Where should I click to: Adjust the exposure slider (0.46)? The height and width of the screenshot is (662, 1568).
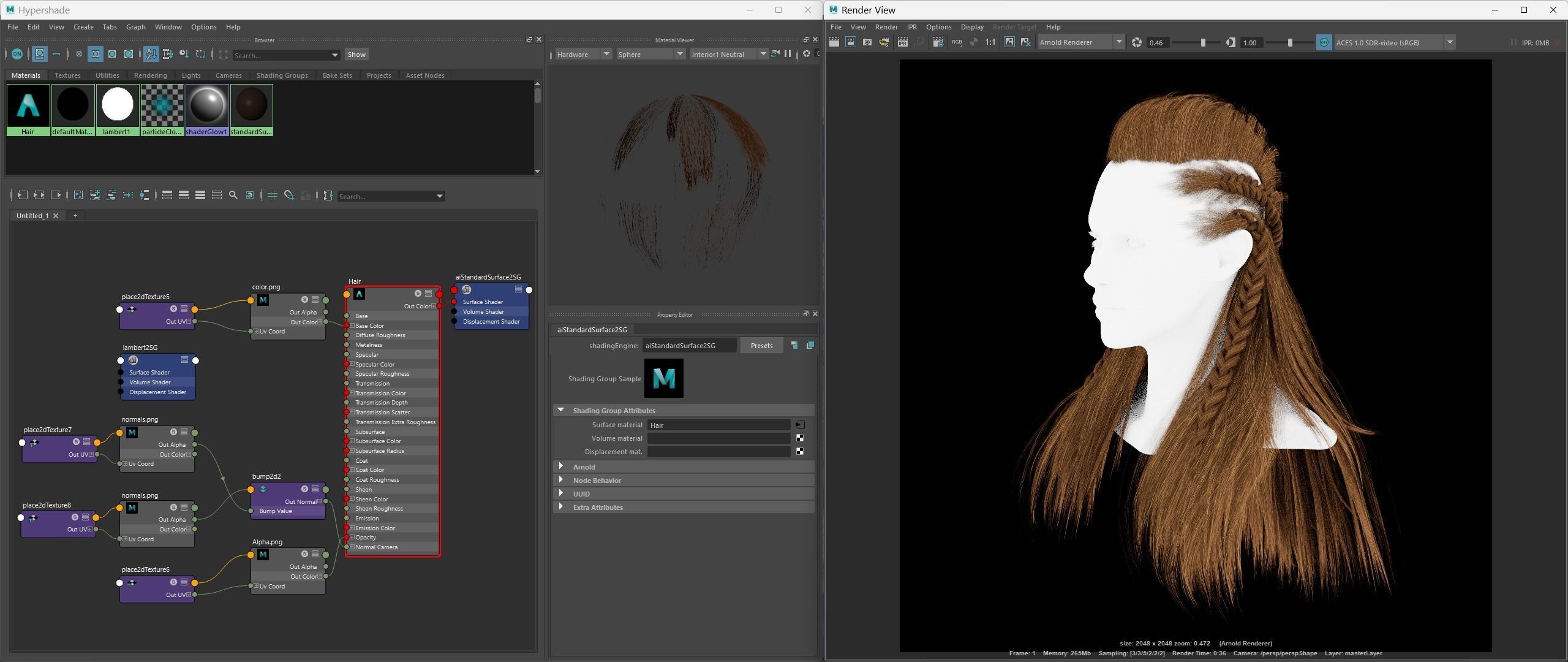(x=1203, y=42)
